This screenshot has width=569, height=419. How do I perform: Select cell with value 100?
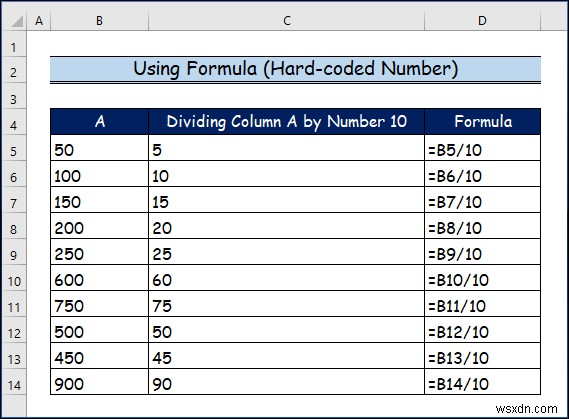[x=99, y=174]
